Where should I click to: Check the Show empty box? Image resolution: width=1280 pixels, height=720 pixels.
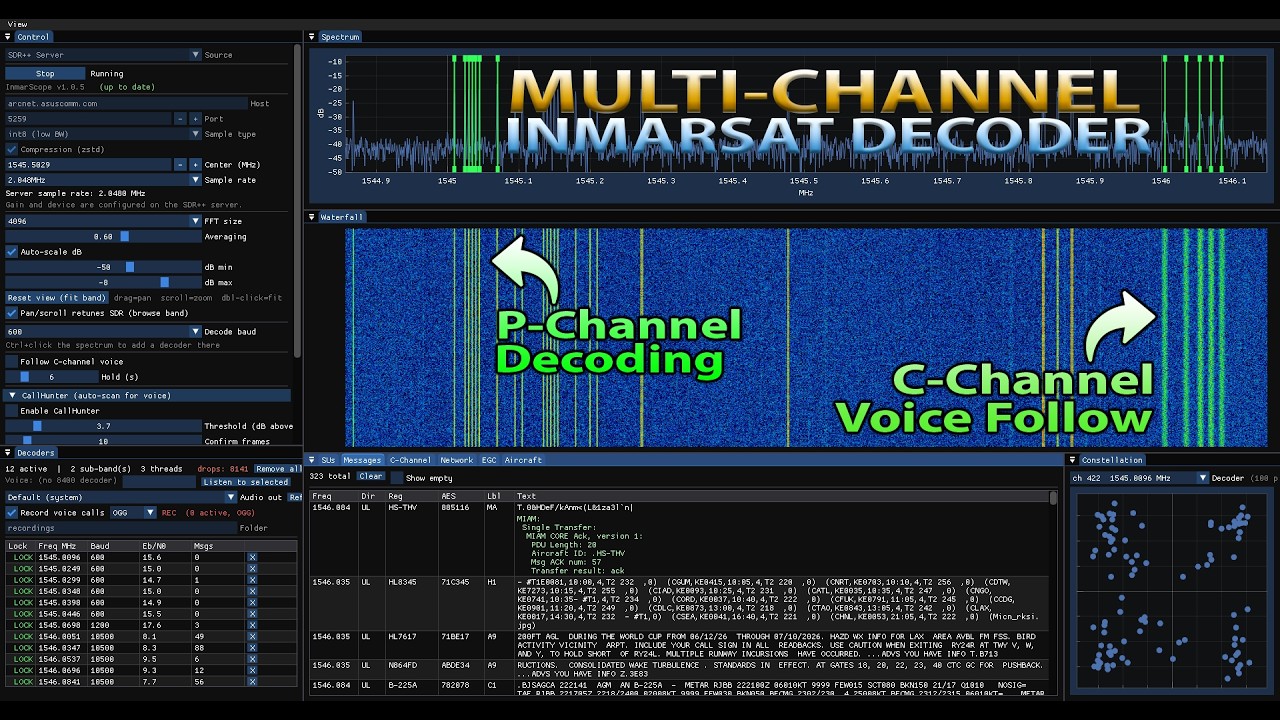[x=397, y=478]
